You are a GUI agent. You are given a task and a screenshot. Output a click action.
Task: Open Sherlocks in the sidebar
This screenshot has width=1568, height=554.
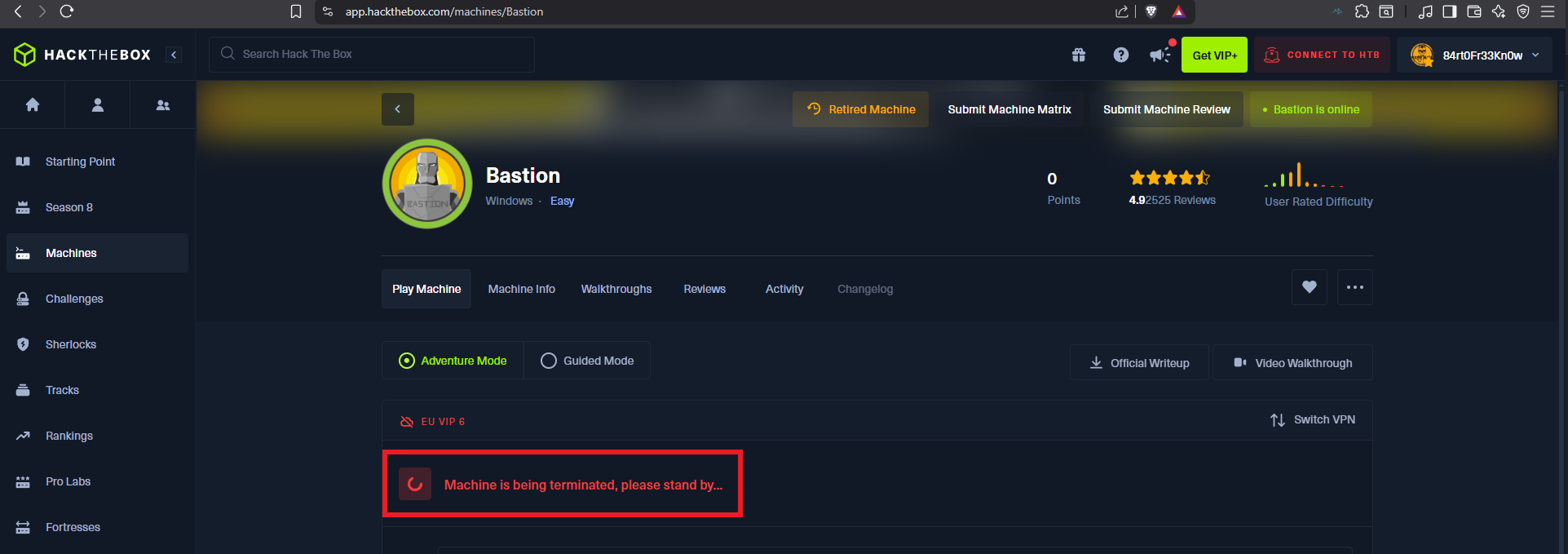(97, 344)
